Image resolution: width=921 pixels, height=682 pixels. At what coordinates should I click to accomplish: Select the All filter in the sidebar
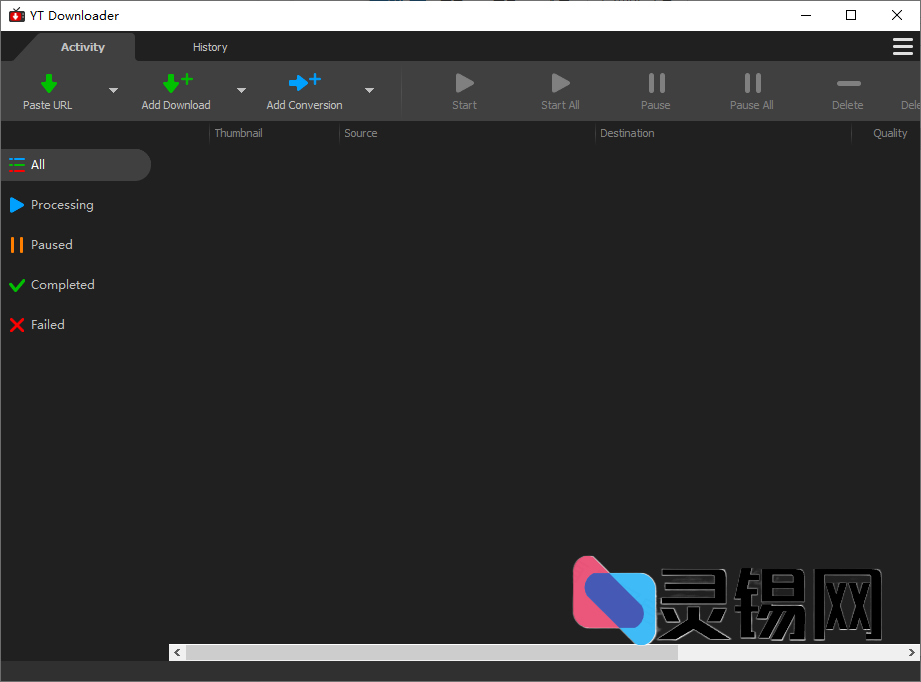coord(40,165)
